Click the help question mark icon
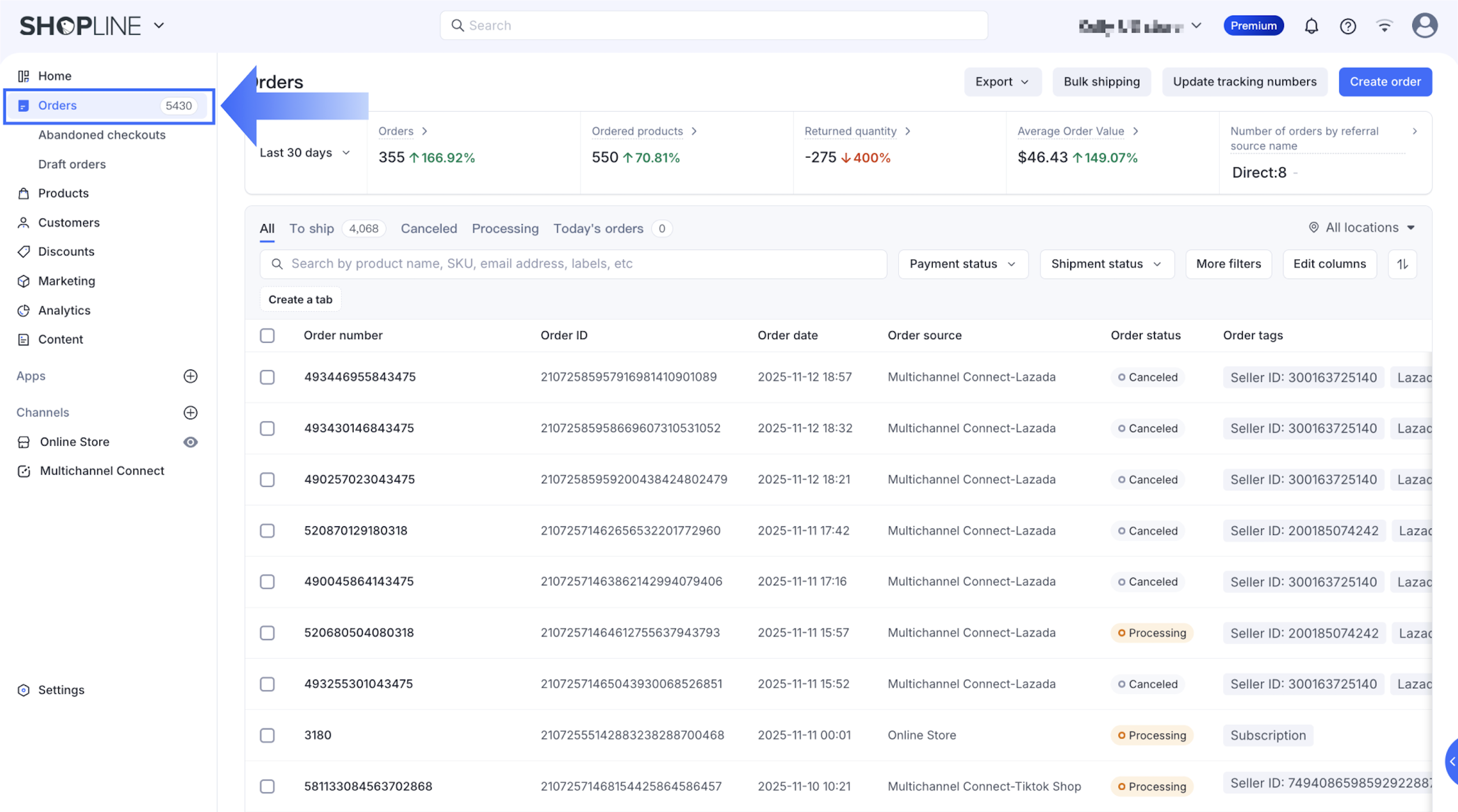1458x812 pixels. pyautogui.click(x=1348, y=26)
